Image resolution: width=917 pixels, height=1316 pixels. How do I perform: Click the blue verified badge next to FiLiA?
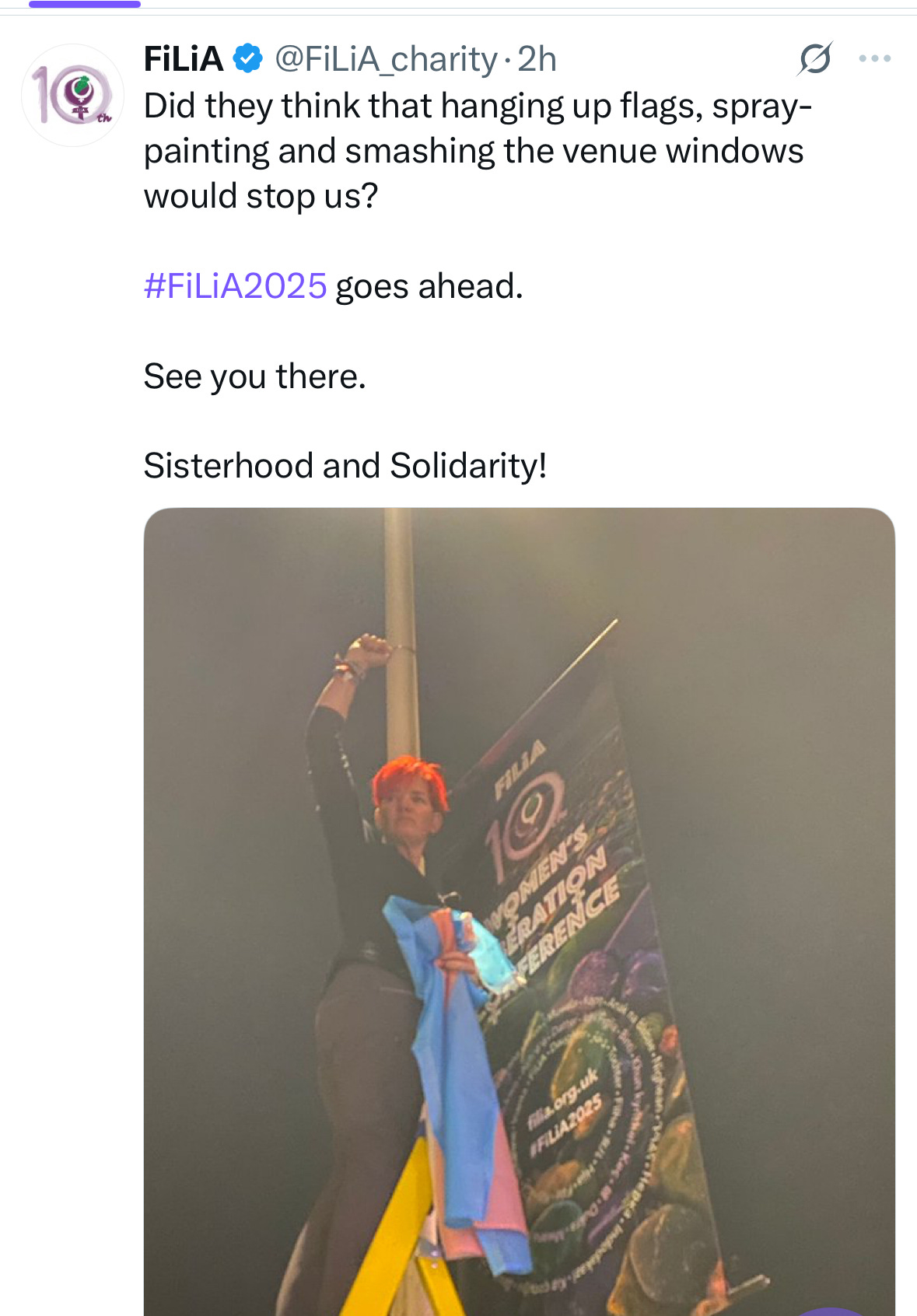coord(248,59)
